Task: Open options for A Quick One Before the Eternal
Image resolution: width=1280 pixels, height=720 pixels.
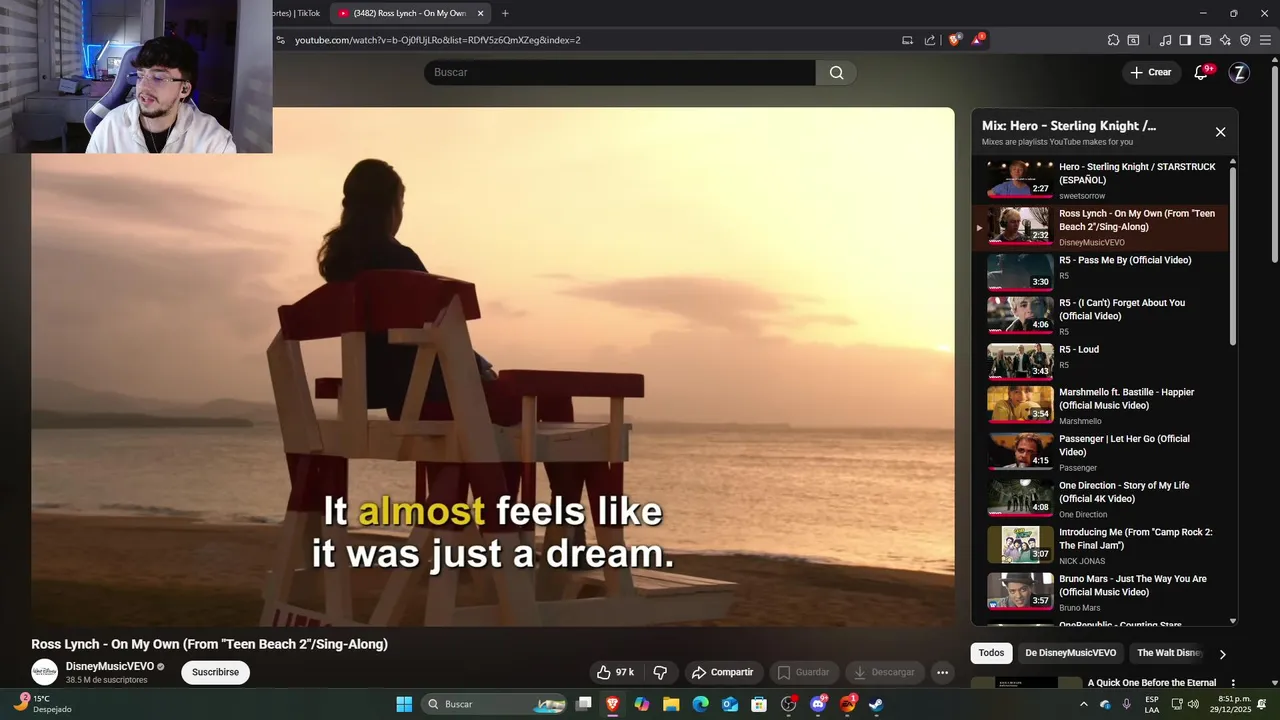Action: tap(1231, 684)
